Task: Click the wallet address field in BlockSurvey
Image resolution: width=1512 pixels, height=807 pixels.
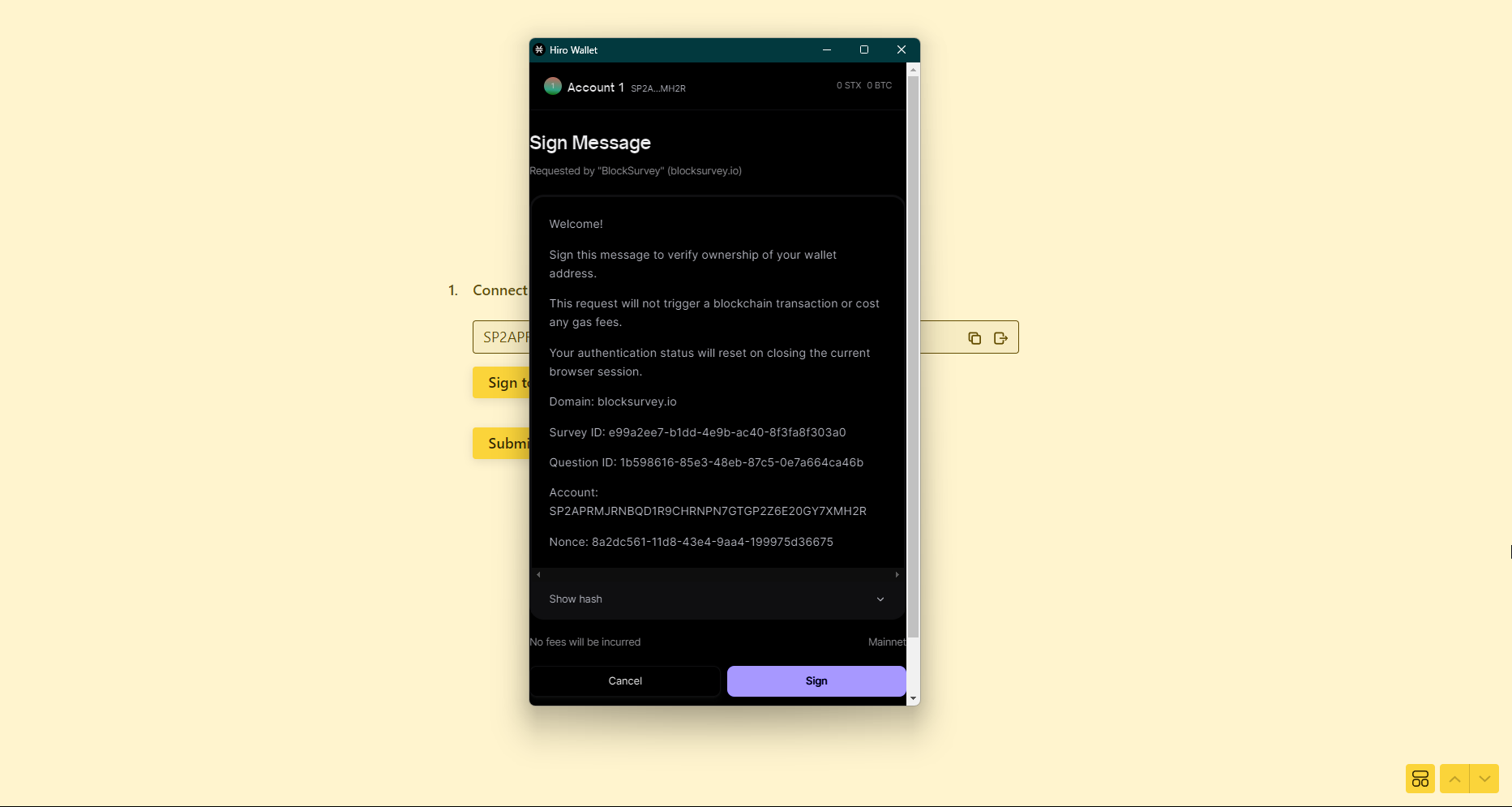Action: click(745, 337)
